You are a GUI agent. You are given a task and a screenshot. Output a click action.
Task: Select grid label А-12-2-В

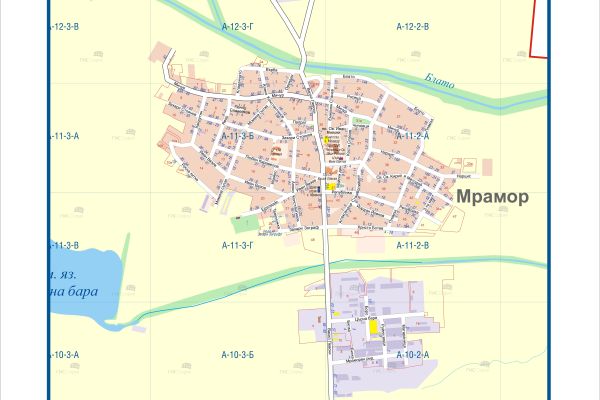[x=412, y=27]
